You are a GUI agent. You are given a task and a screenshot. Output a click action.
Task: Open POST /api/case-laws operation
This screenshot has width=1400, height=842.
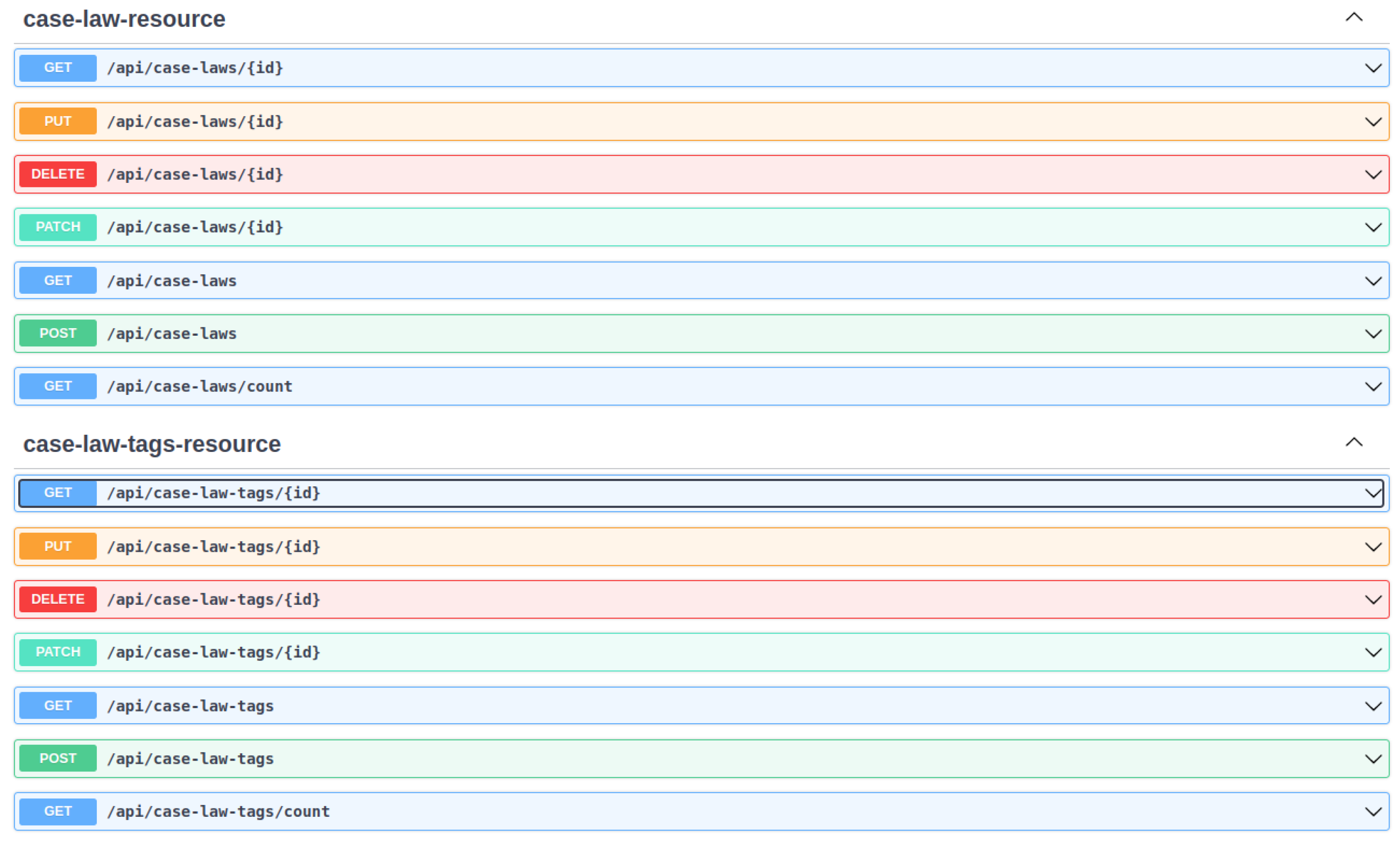tap(171, 334)
